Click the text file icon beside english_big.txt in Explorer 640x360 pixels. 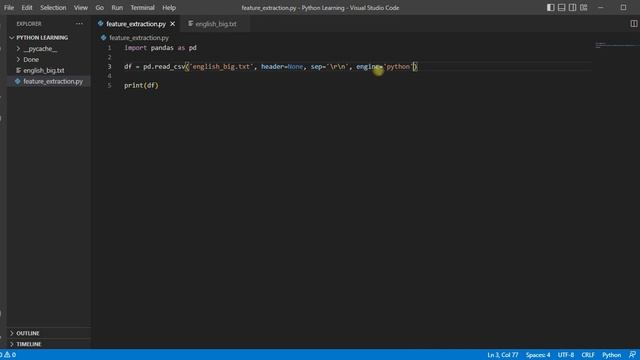tap(18, 70)
